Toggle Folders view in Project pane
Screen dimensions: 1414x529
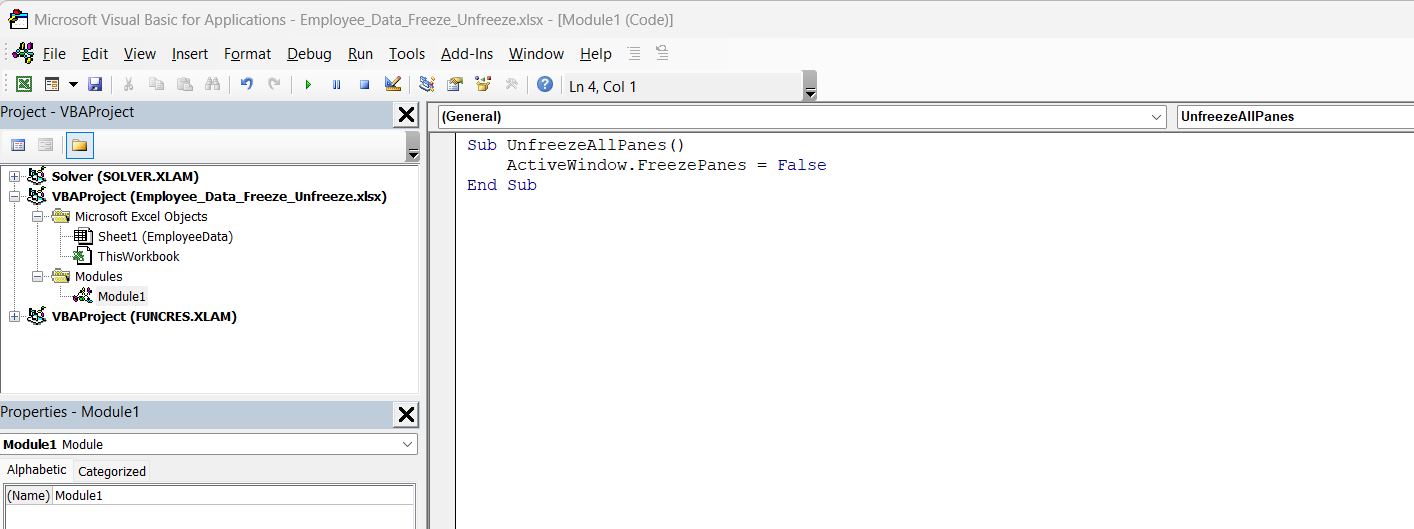click(x=80, y=145)
